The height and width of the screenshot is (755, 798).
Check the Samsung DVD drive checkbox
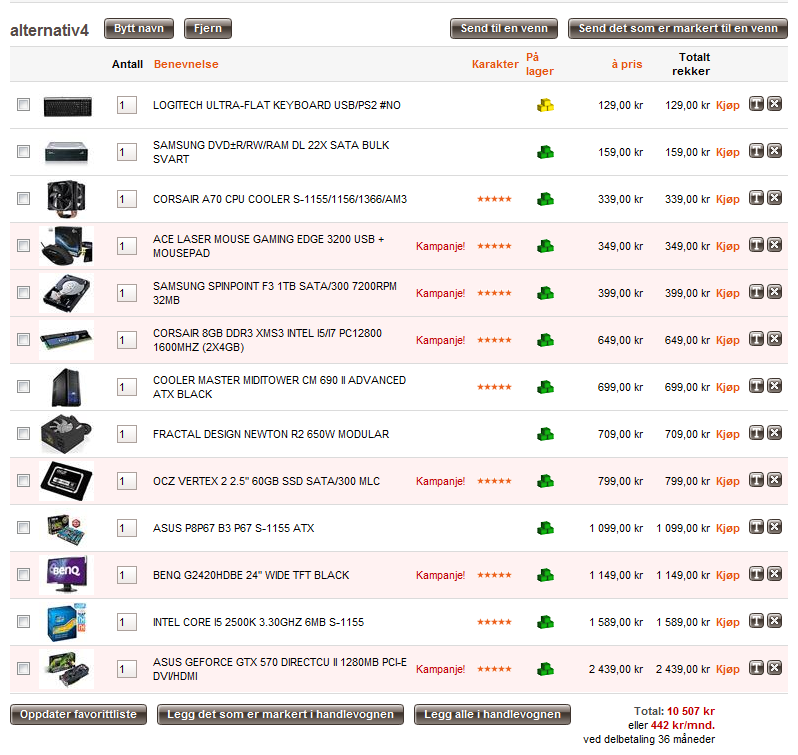[23, 152]
